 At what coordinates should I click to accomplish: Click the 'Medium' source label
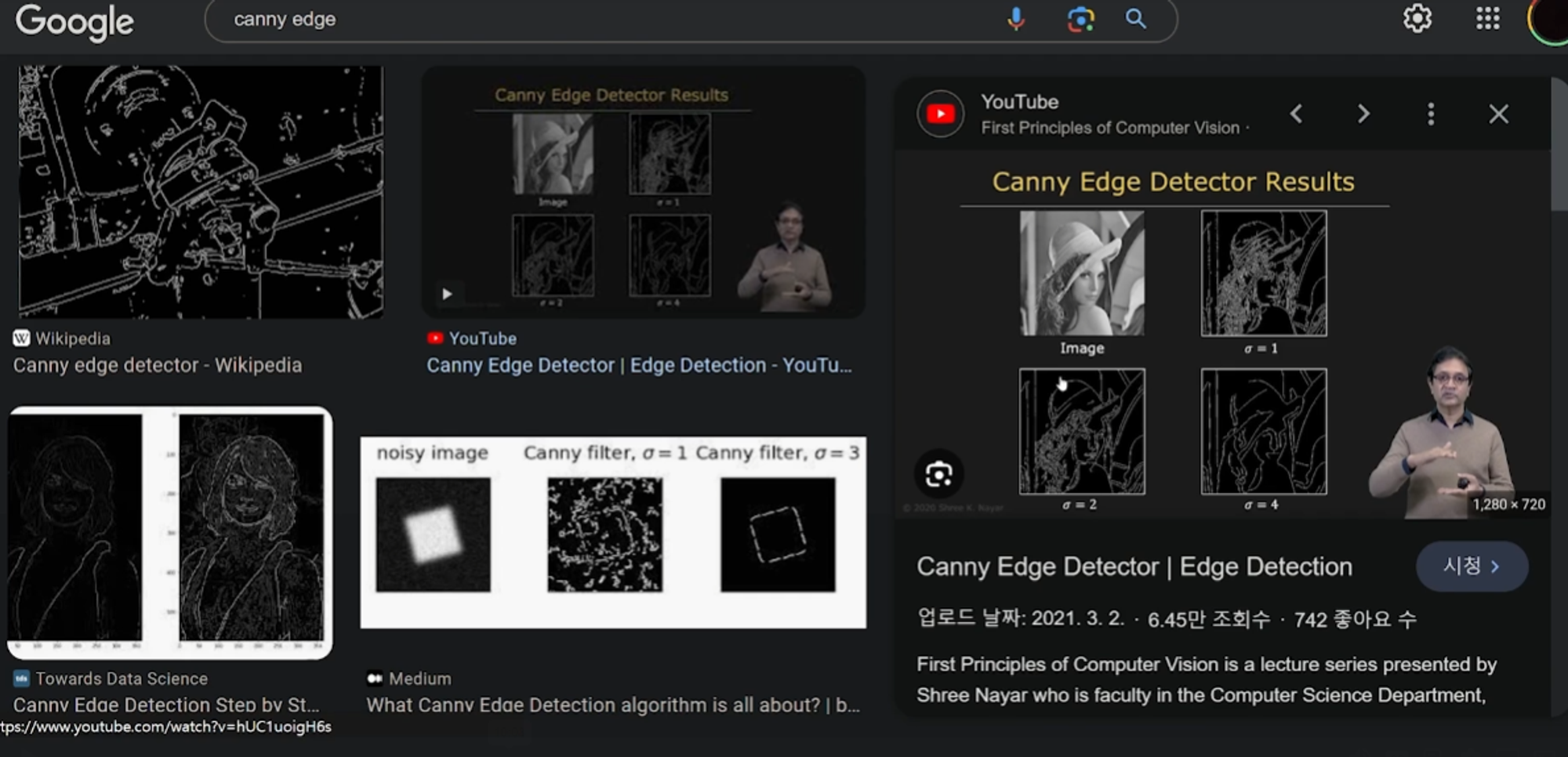coord(420,679)
